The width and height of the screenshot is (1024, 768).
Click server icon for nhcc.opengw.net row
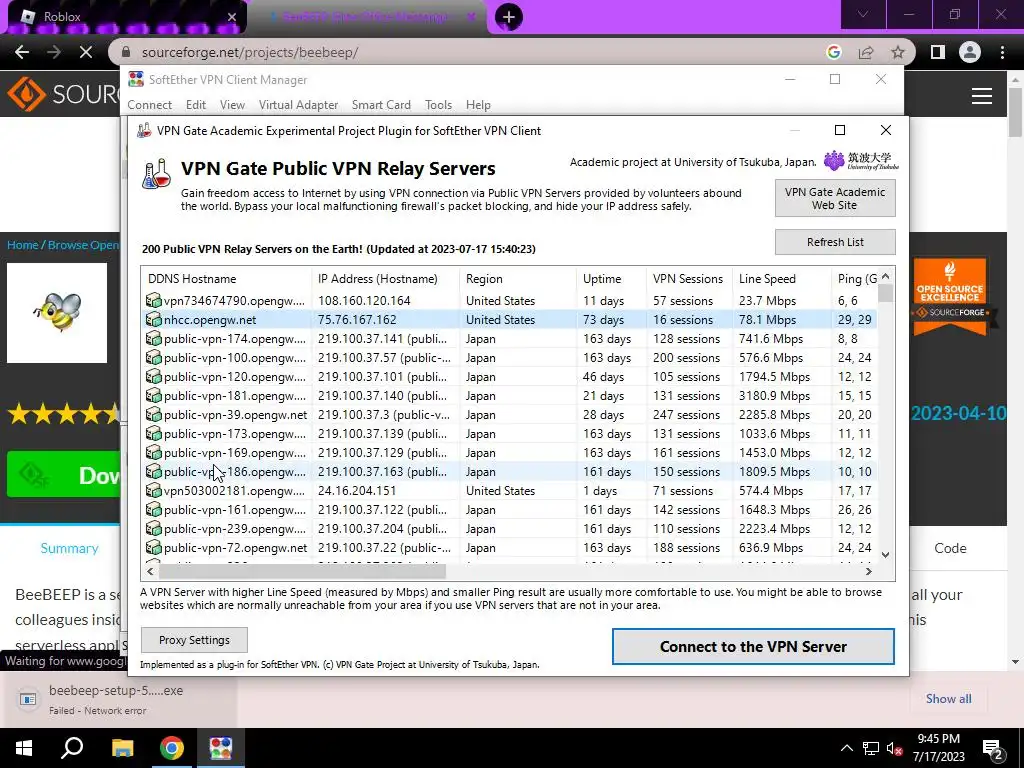pyautogui.click(x=153, y=319)
